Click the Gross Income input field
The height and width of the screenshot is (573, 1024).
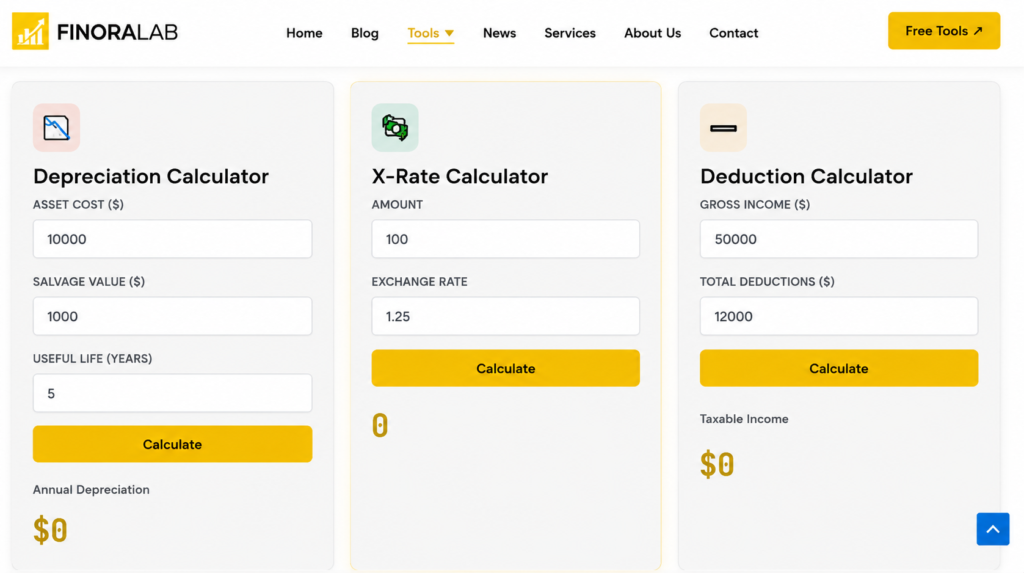pyautogui.click(x=839, y=239)
